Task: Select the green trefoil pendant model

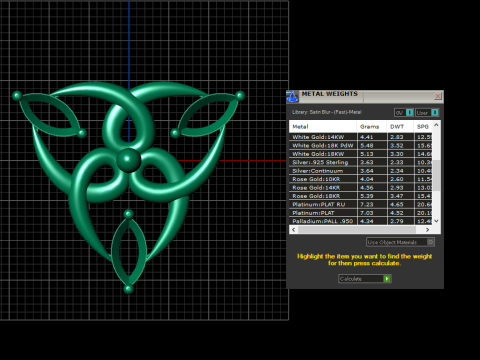Action: 128,187
